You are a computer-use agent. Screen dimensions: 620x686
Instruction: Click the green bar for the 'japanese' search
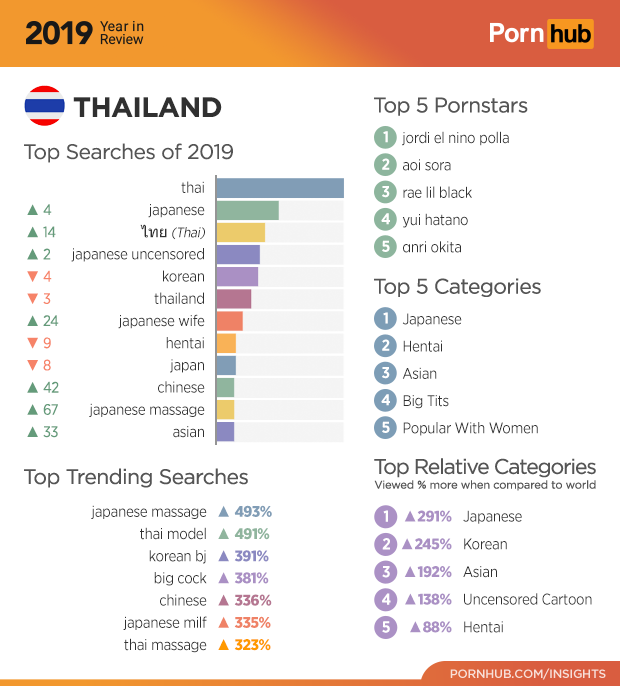(247, 210)
